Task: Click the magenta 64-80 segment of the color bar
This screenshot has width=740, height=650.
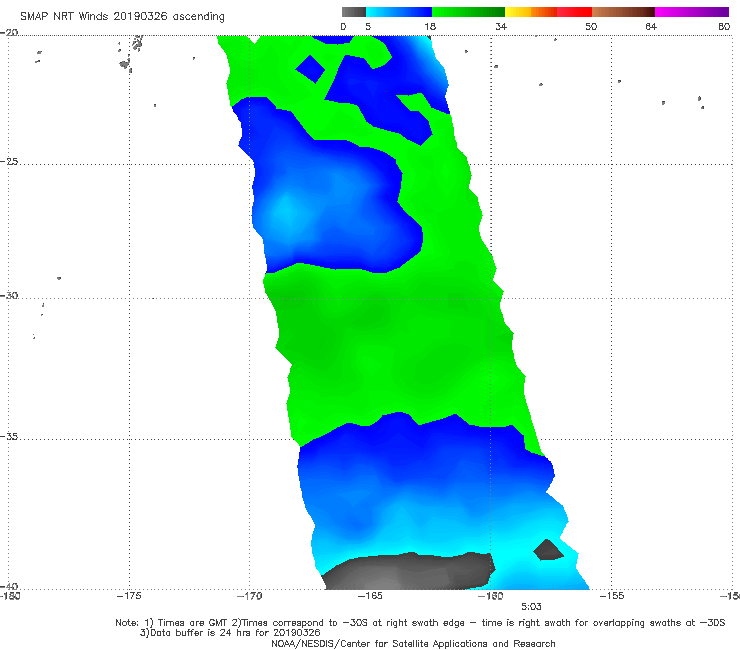Action: click(x=692, y=12)
